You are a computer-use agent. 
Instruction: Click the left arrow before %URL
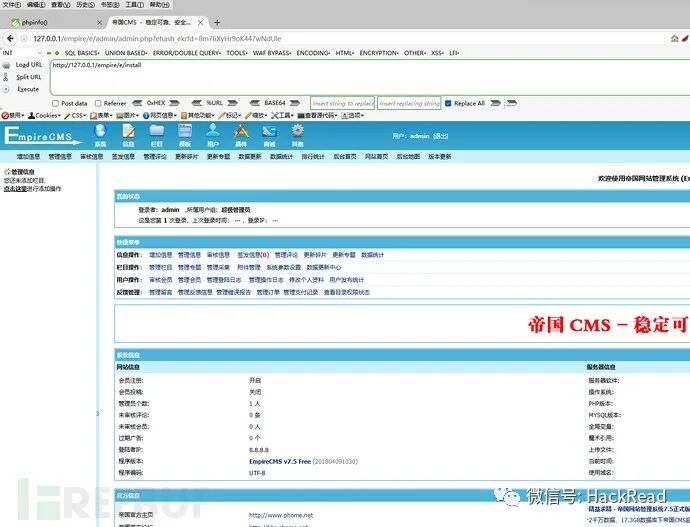(x=197, y=103)
